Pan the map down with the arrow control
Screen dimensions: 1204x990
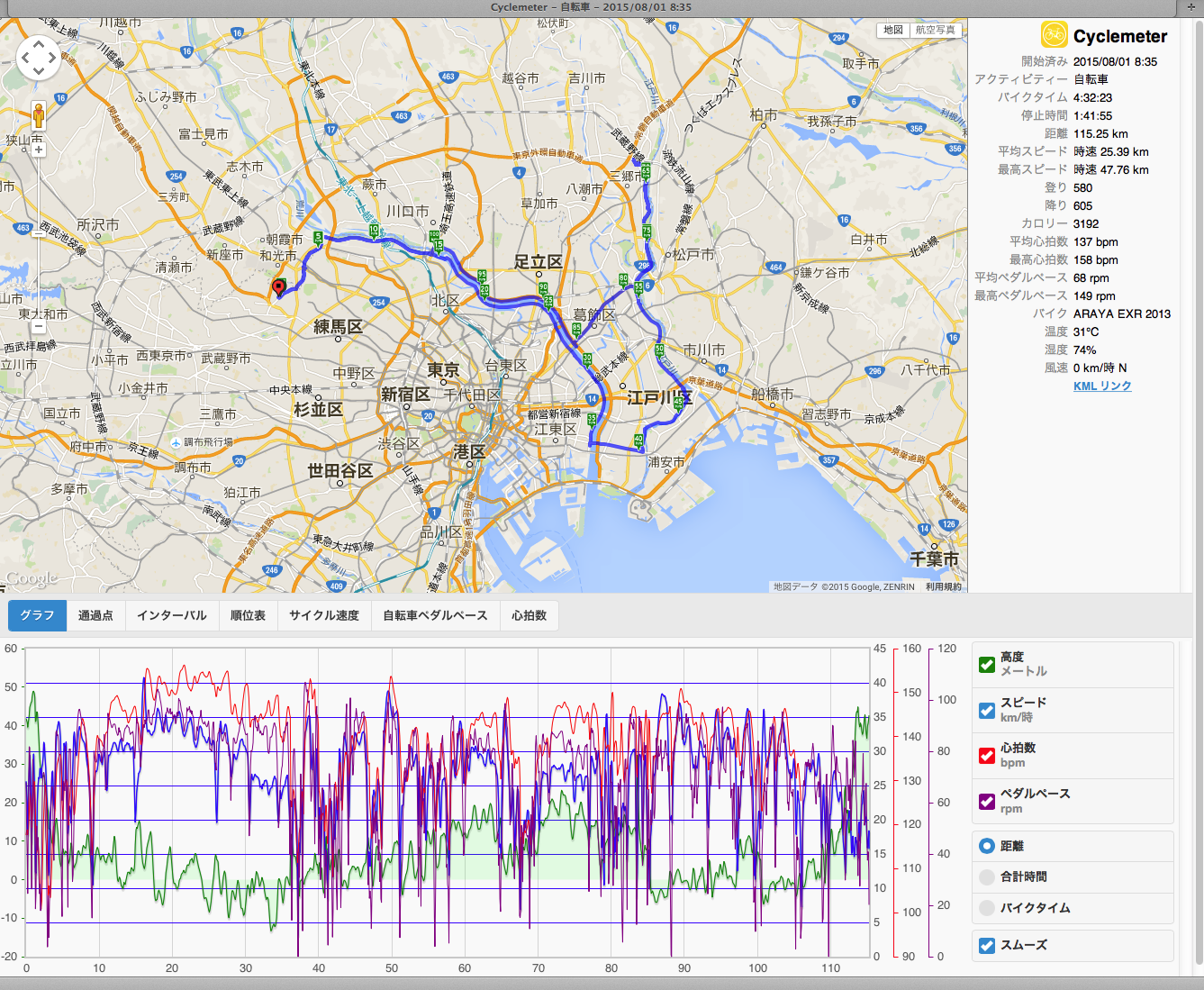39,72
